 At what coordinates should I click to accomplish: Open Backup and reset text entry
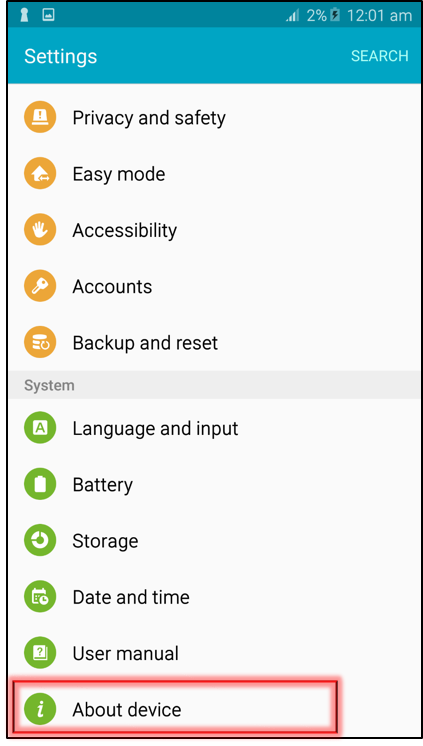[145, 343]
